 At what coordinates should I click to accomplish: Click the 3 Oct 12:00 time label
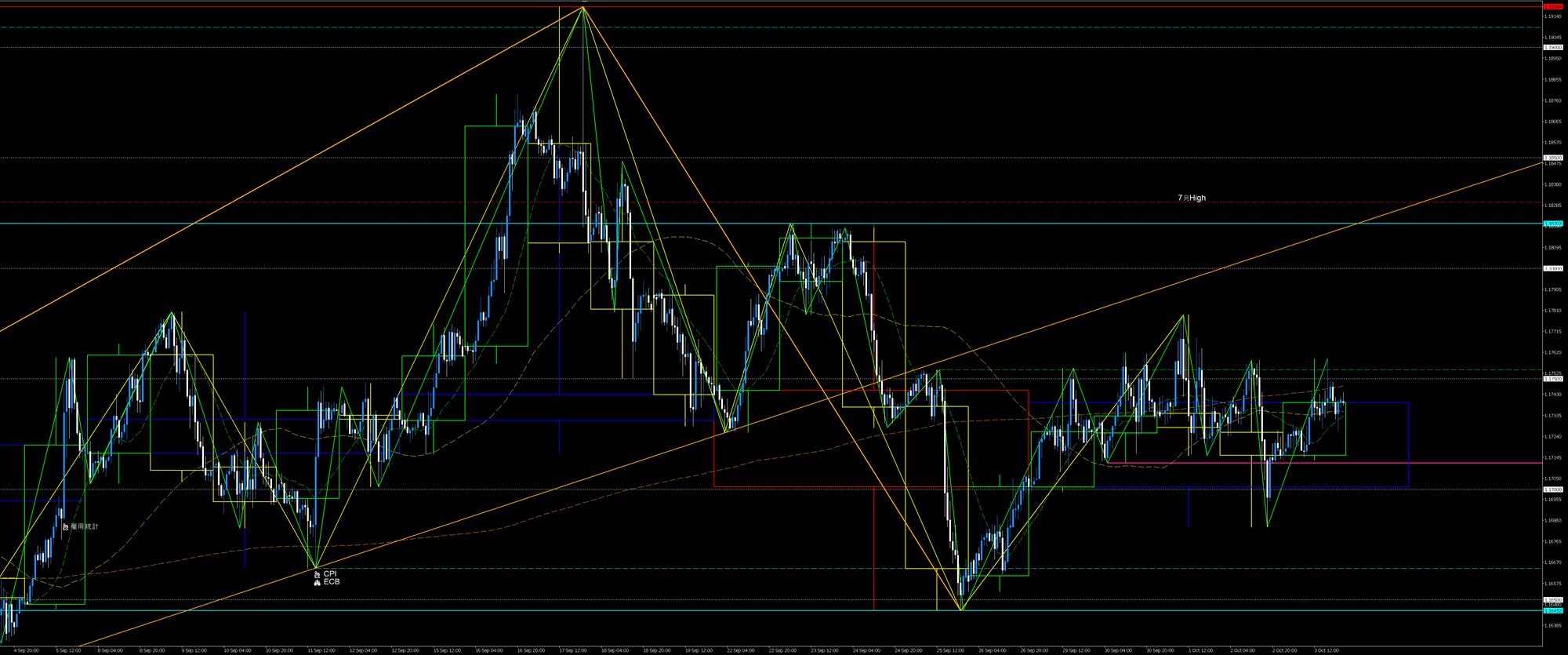click(x=1327, y=650)
